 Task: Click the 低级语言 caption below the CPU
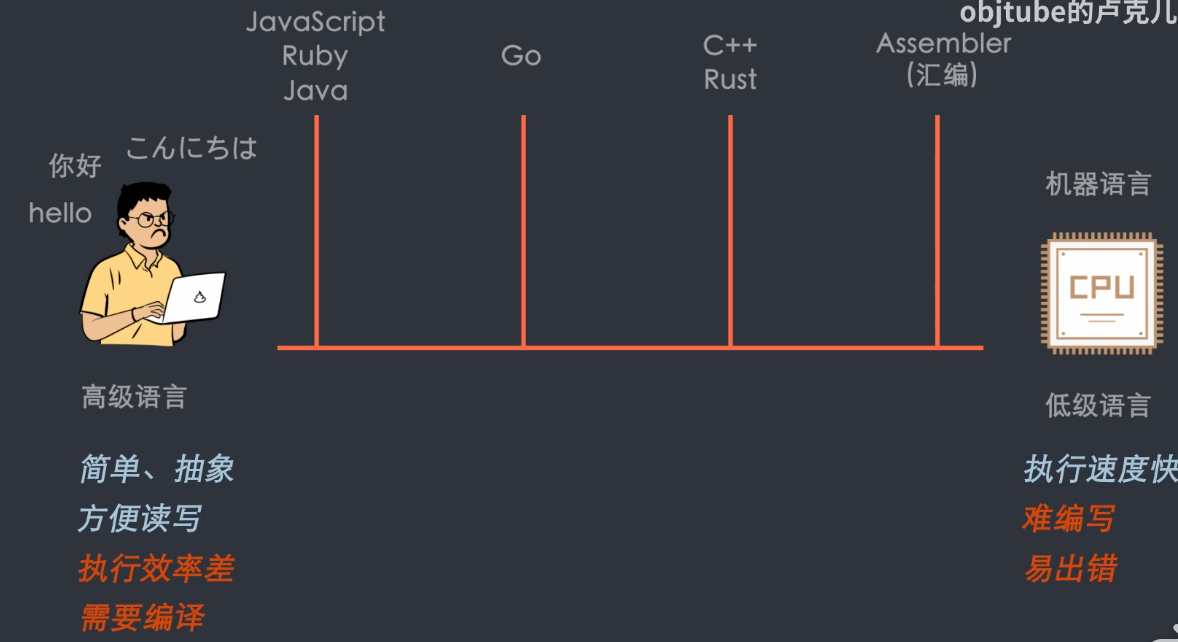coord(1098,406)
